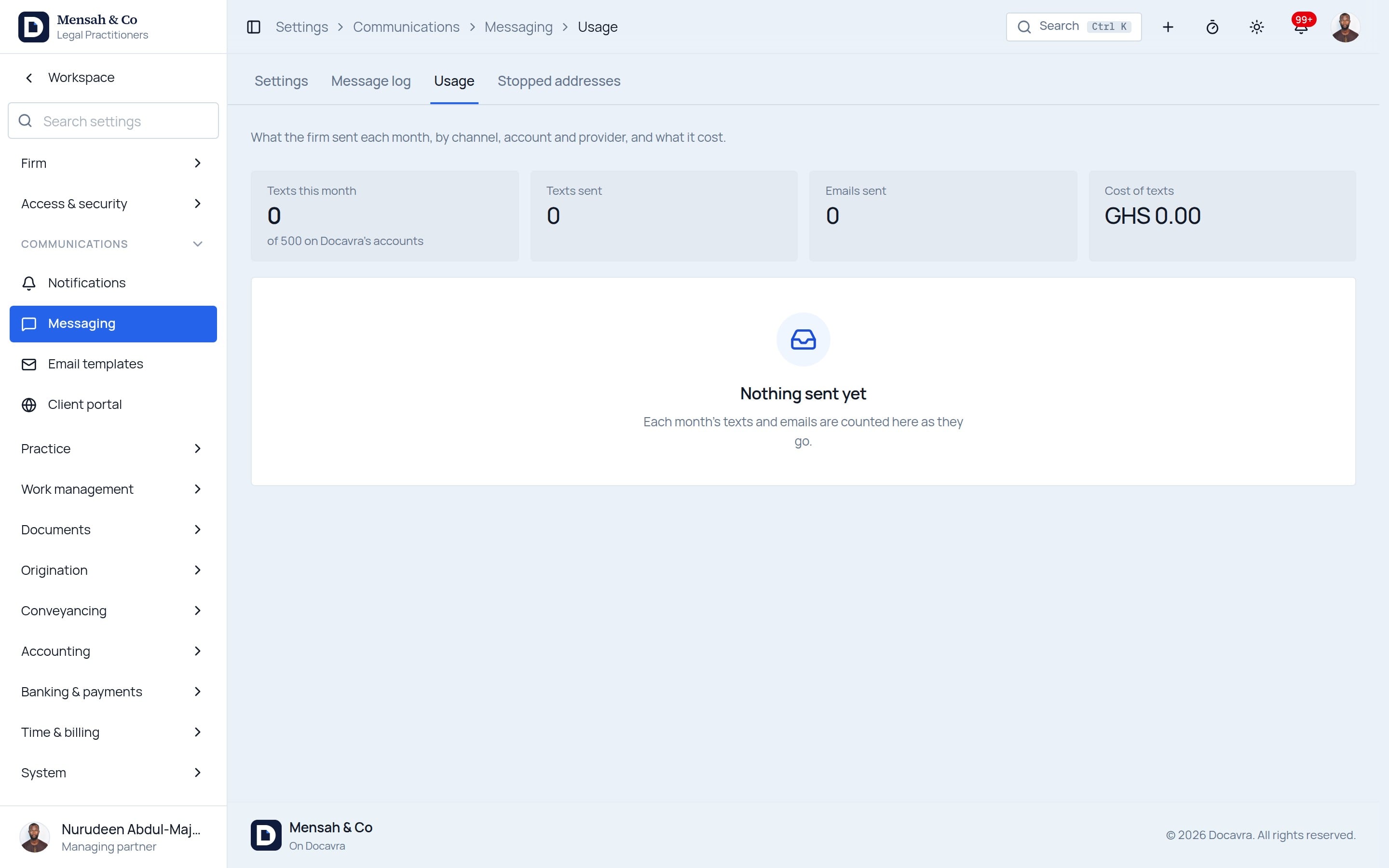Click the Settings breadcrumb link
This screenshot has height=868, width=1389.
tap(302, 27)
